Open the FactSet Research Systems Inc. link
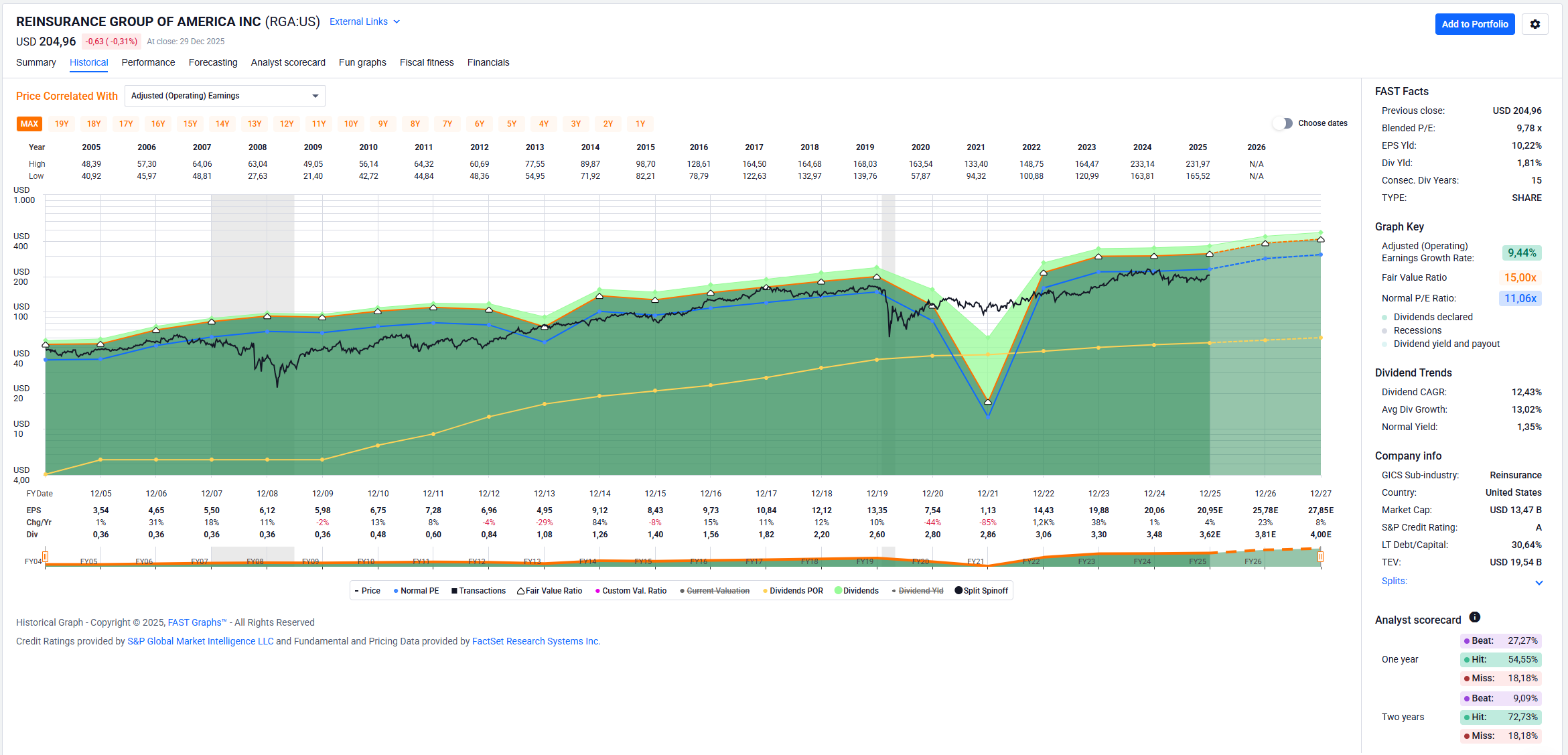The height and width of the screenshot is (755, 1568). pos(535,641)
